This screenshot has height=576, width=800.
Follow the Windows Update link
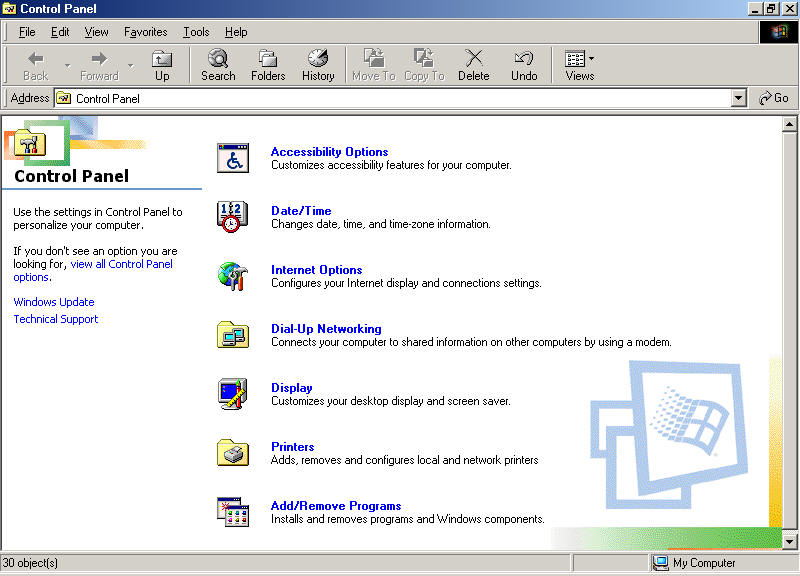click(x=54, y=302)
